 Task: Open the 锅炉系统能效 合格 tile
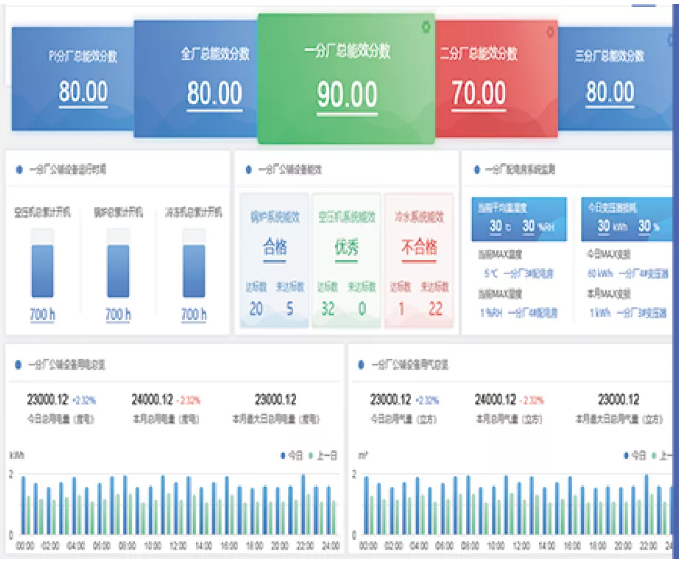pos(274,260)
